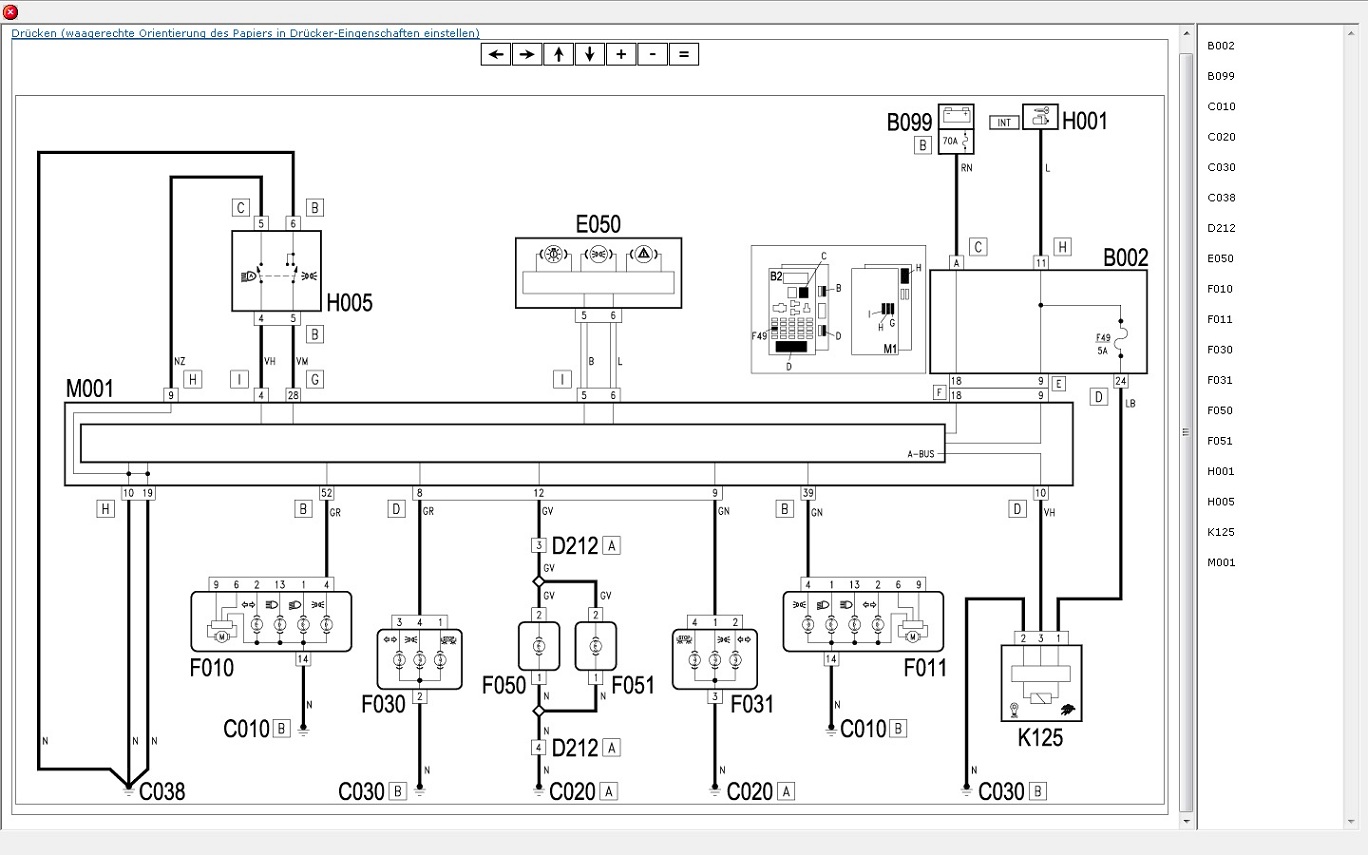Zoom in using the plus button
1368x855 pixels.
tap(621, 54)
